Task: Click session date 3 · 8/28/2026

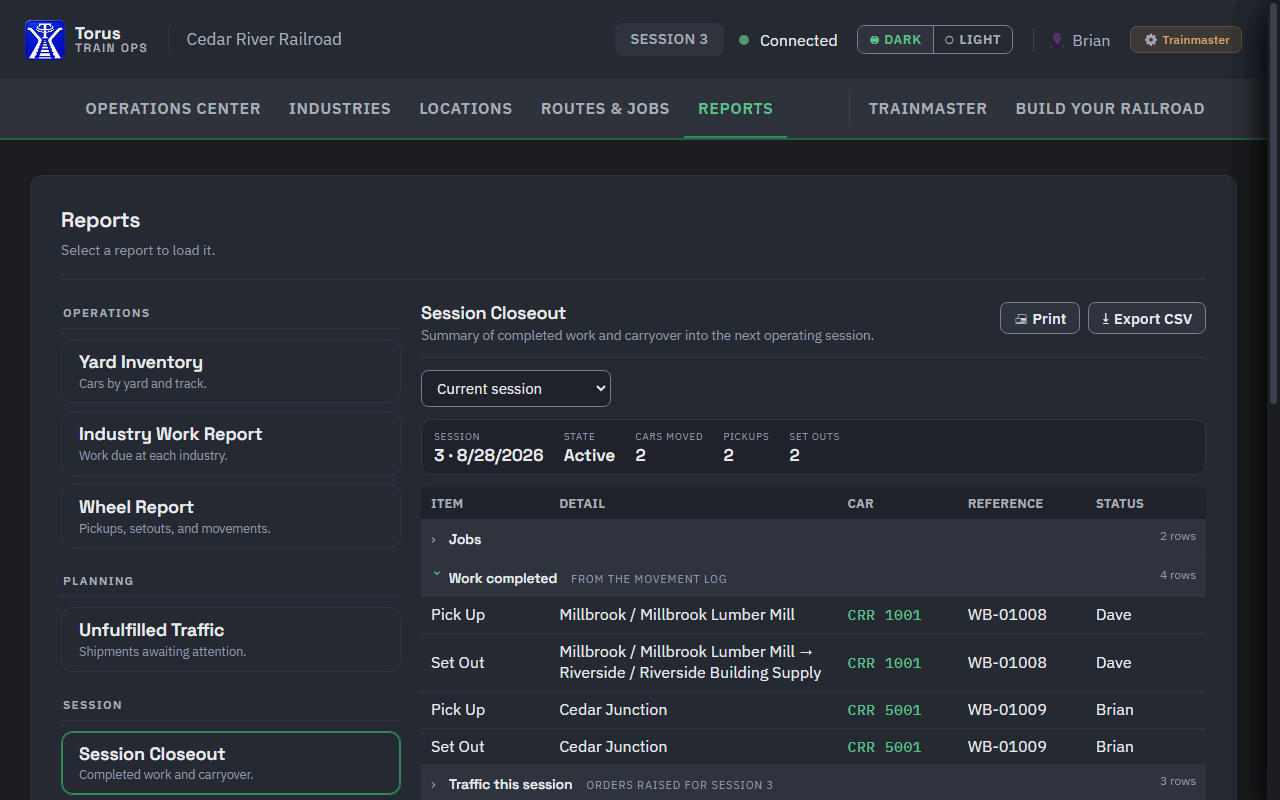Action: point(489,455)
